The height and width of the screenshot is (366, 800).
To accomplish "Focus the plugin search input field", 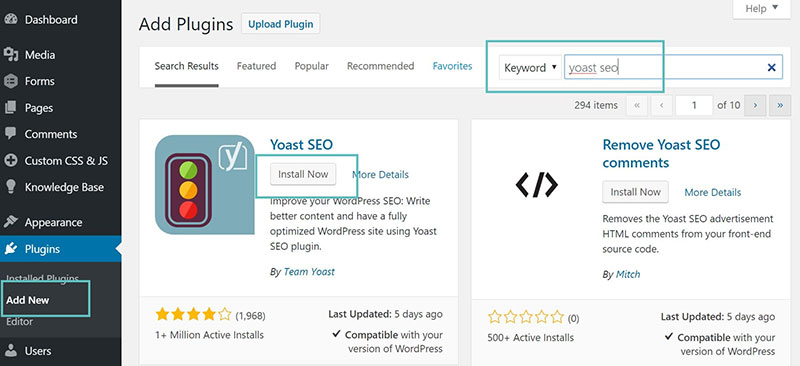I will [x=664, y=67].
